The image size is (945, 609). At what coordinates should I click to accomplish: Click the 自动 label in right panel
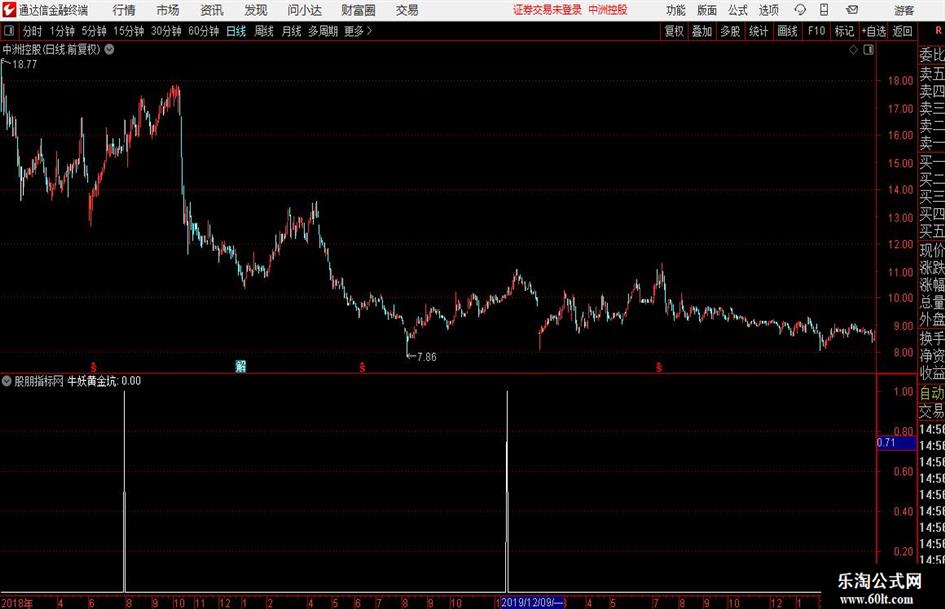point(932,393)
